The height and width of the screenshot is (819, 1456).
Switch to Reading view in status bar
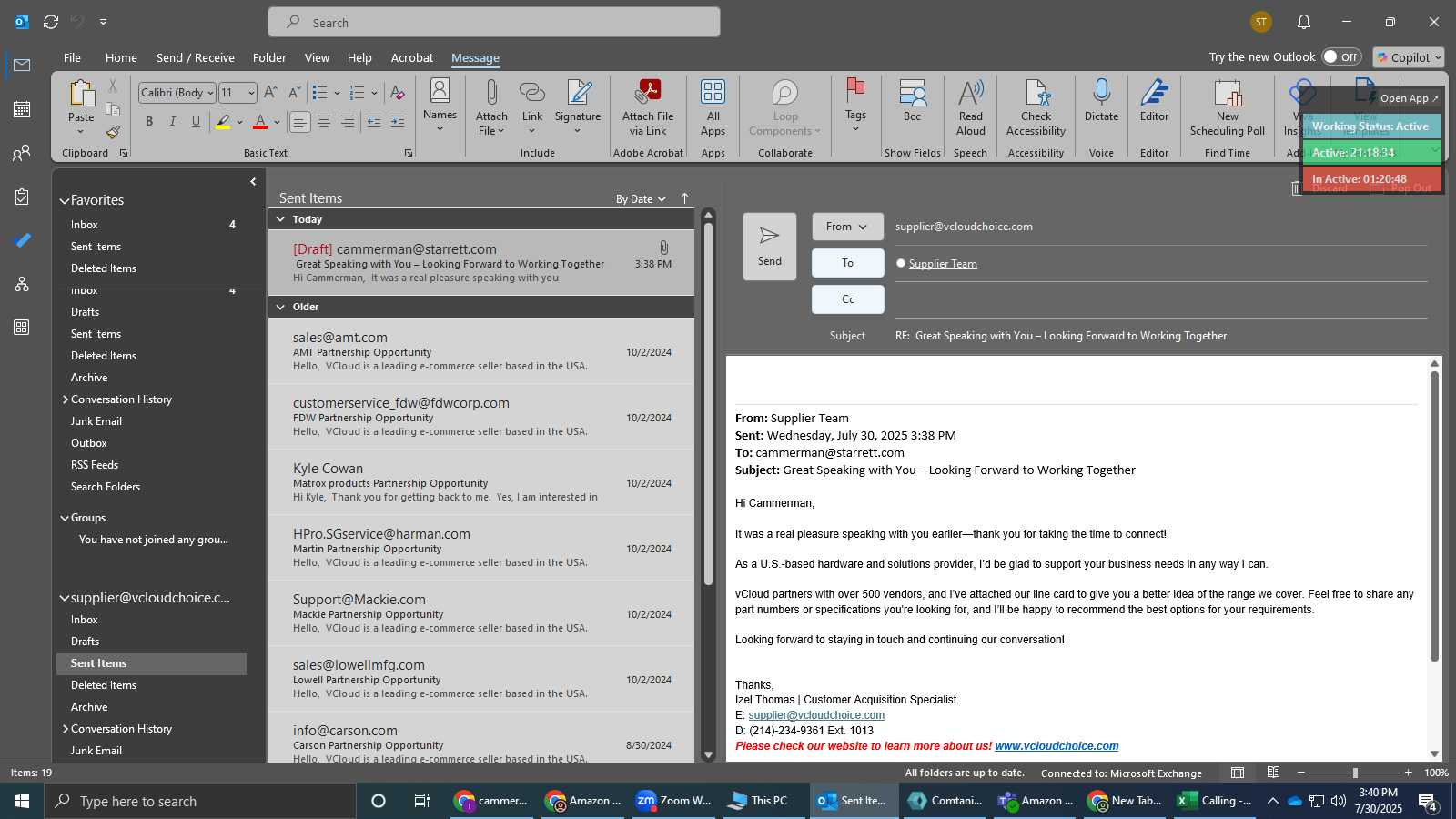tap(1274, 773)
